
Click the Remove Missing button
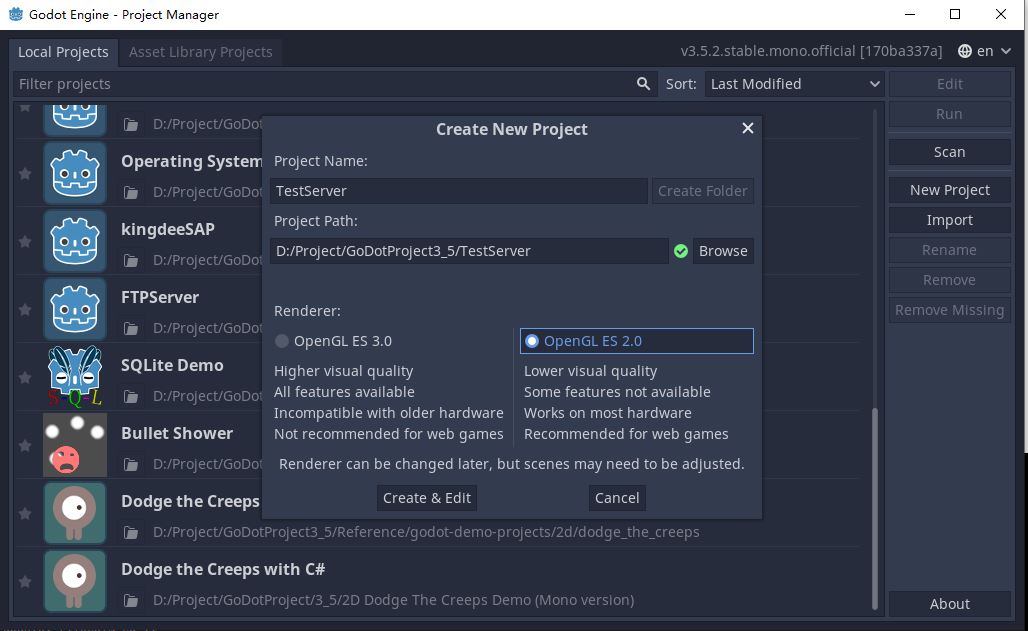[x=949, y=310]
